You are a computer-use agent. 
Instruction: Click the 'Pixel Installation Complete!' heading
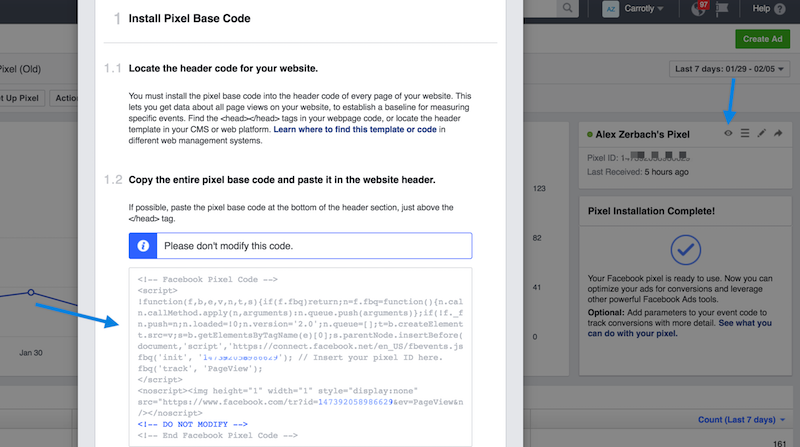coord(651,211)
